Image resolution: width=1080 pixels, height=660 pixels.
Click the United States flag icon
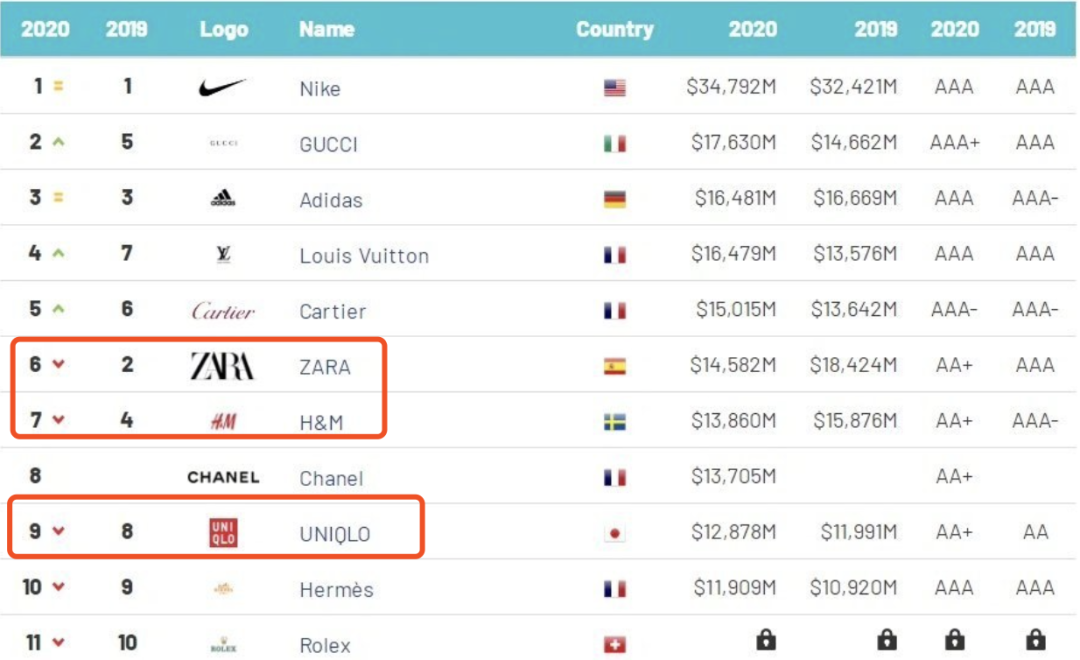point(615,88)
